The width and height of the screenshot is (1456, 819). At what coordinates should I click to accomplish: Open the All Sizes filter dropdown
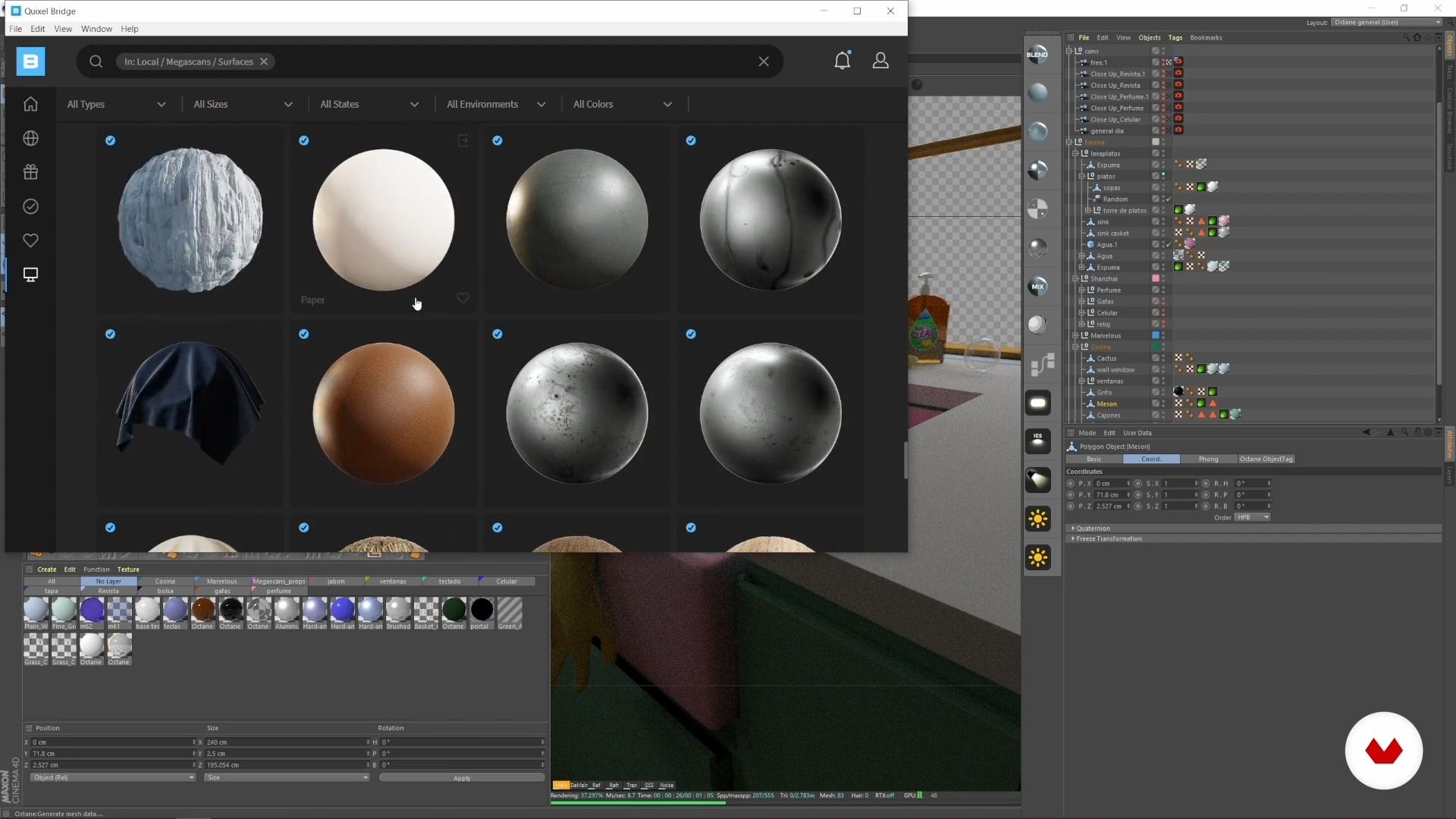(243, 104)
